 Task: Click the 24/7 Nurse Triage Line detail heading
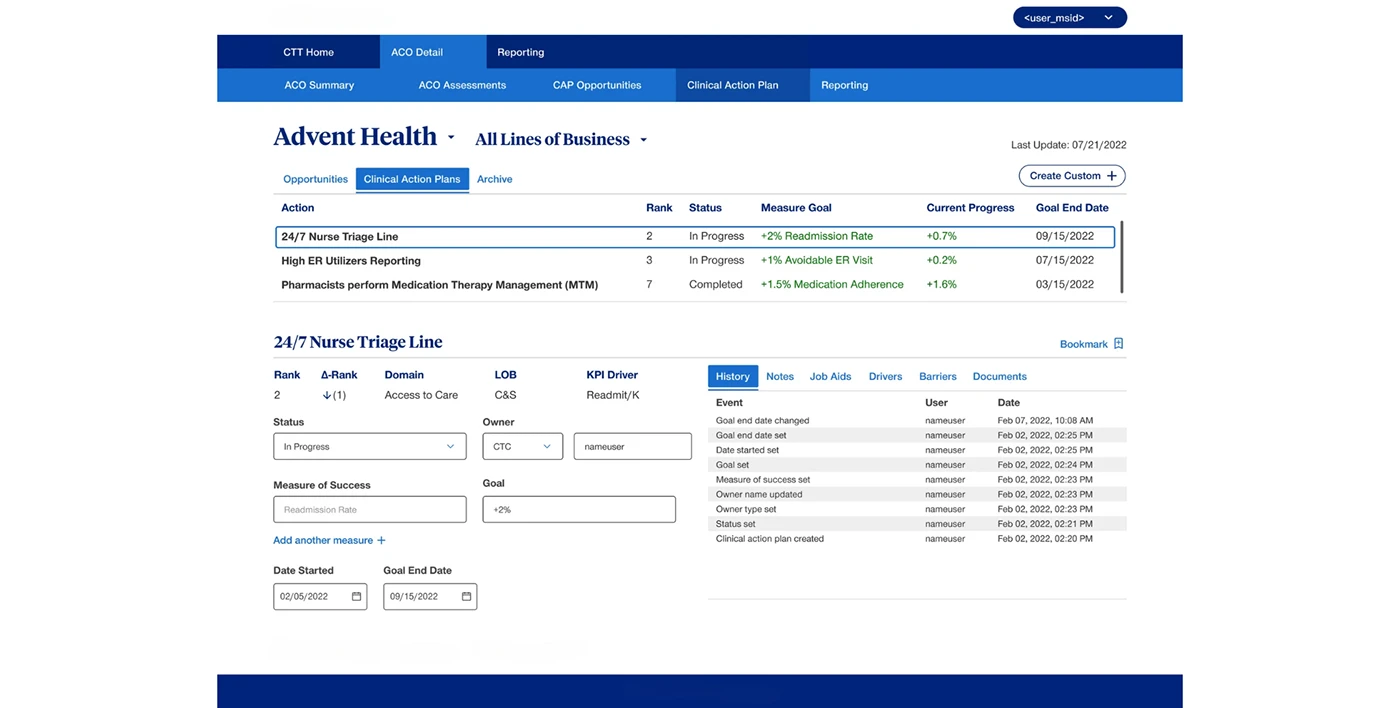[x=358, y=342]
